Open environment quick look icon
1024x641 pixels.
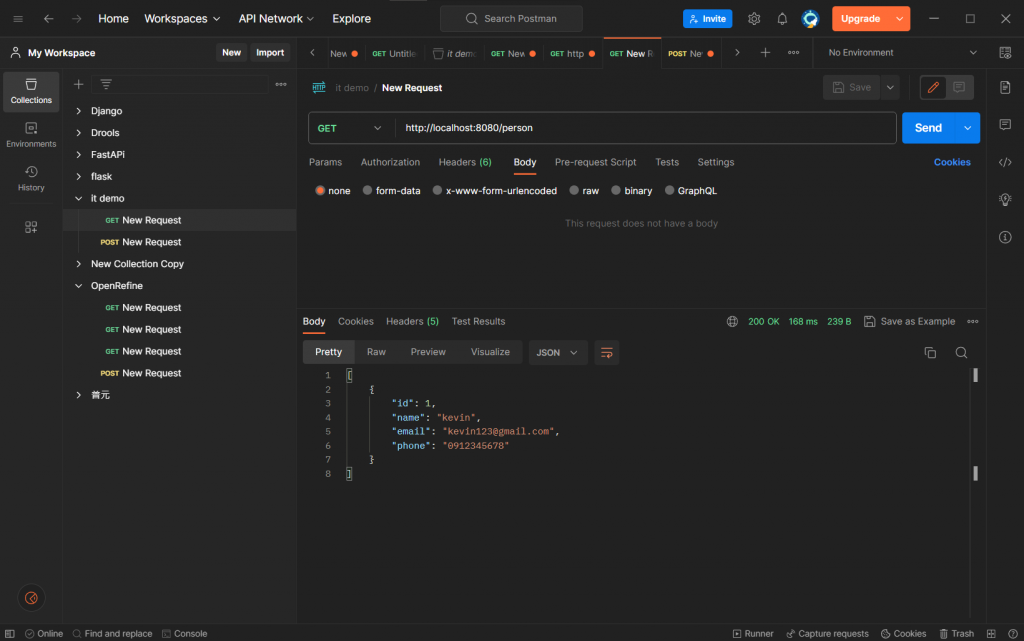[1005, 53]
